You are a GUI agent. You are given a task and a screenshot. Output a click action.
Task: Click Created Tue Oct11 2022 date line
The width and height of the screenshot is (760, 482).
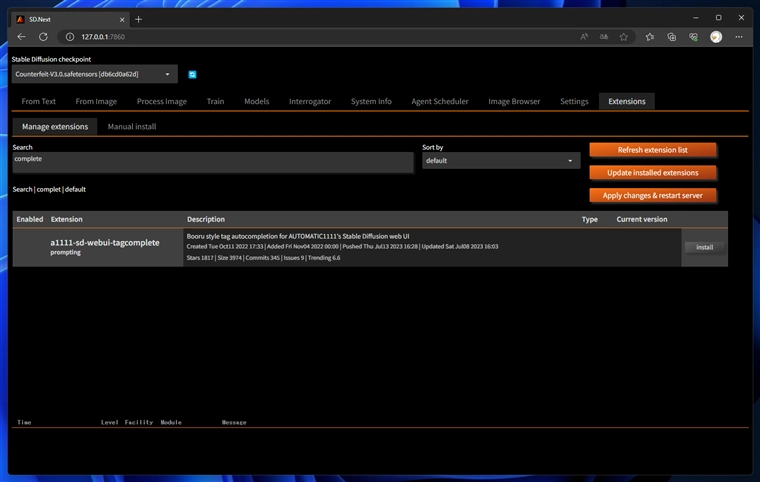[x=342, y=246]
